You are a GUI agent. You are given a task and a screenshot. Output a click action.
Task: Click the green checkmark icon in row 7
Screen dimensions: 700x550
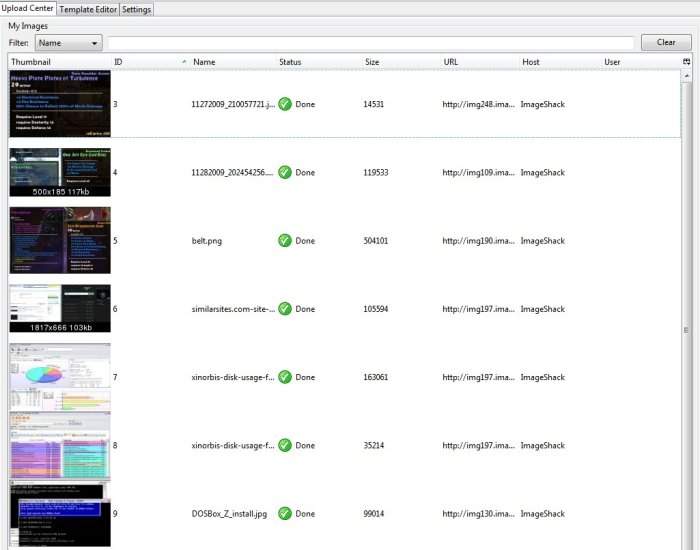coord(285,377)
